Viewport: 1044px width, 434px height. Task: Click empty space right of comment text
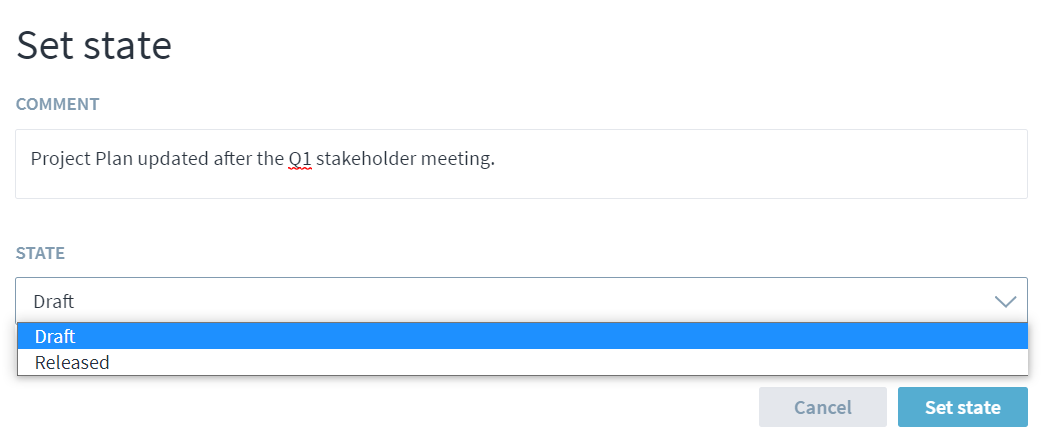(x=760, y=160)
